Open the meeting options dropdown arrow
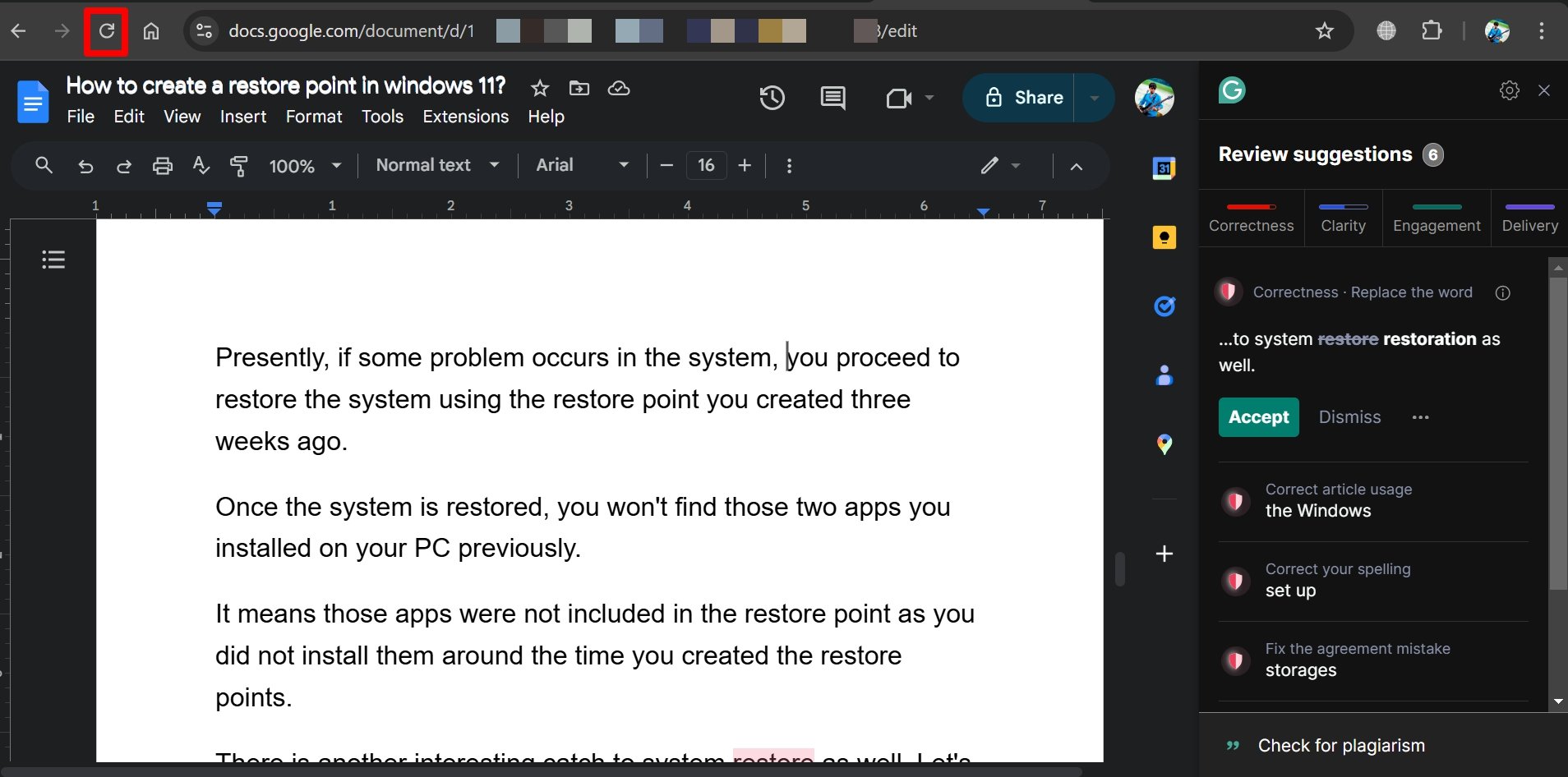 pos(929,98)
